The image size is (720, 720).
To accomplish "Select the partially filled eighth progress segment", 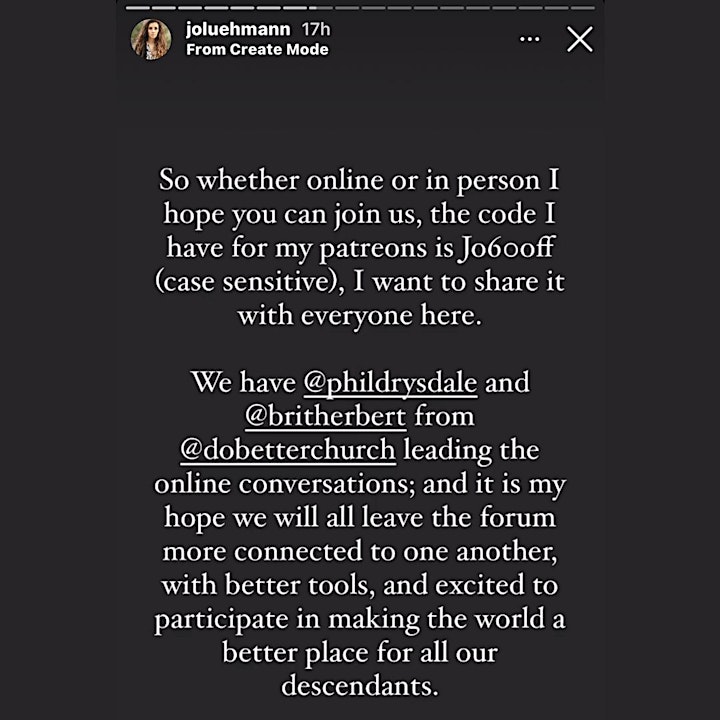I will pos(321,8).
